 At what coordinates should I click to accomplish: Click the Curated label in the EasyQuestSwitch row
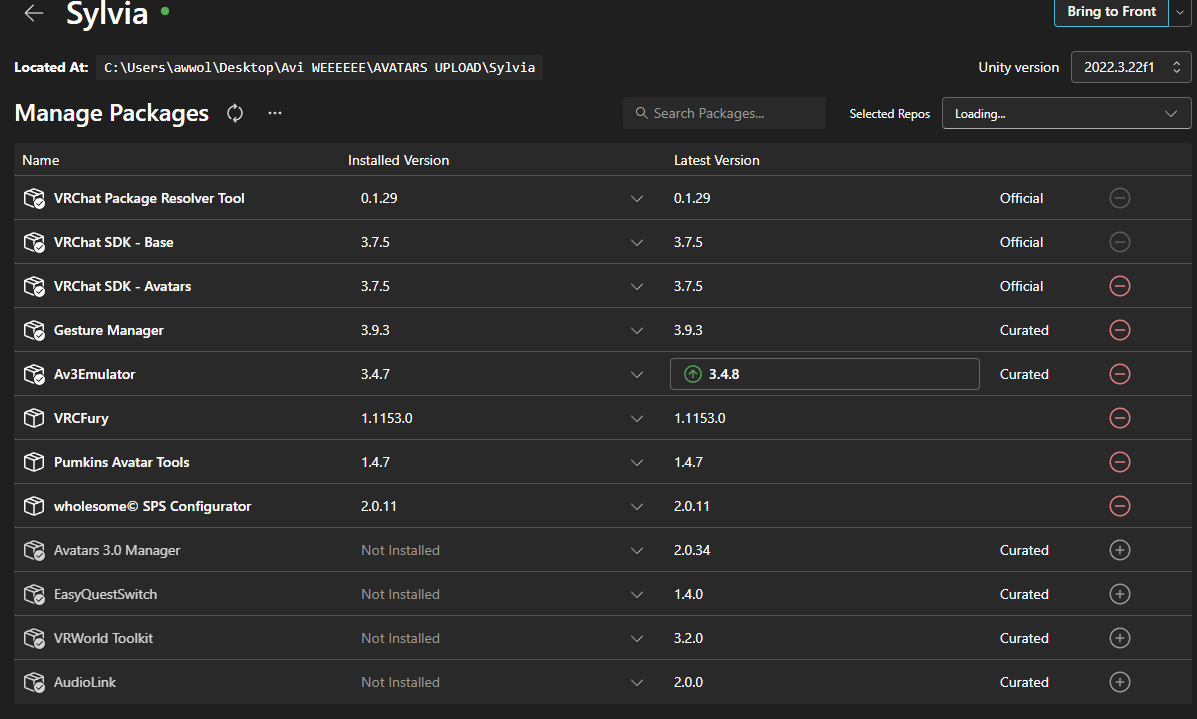[1024, 595]
